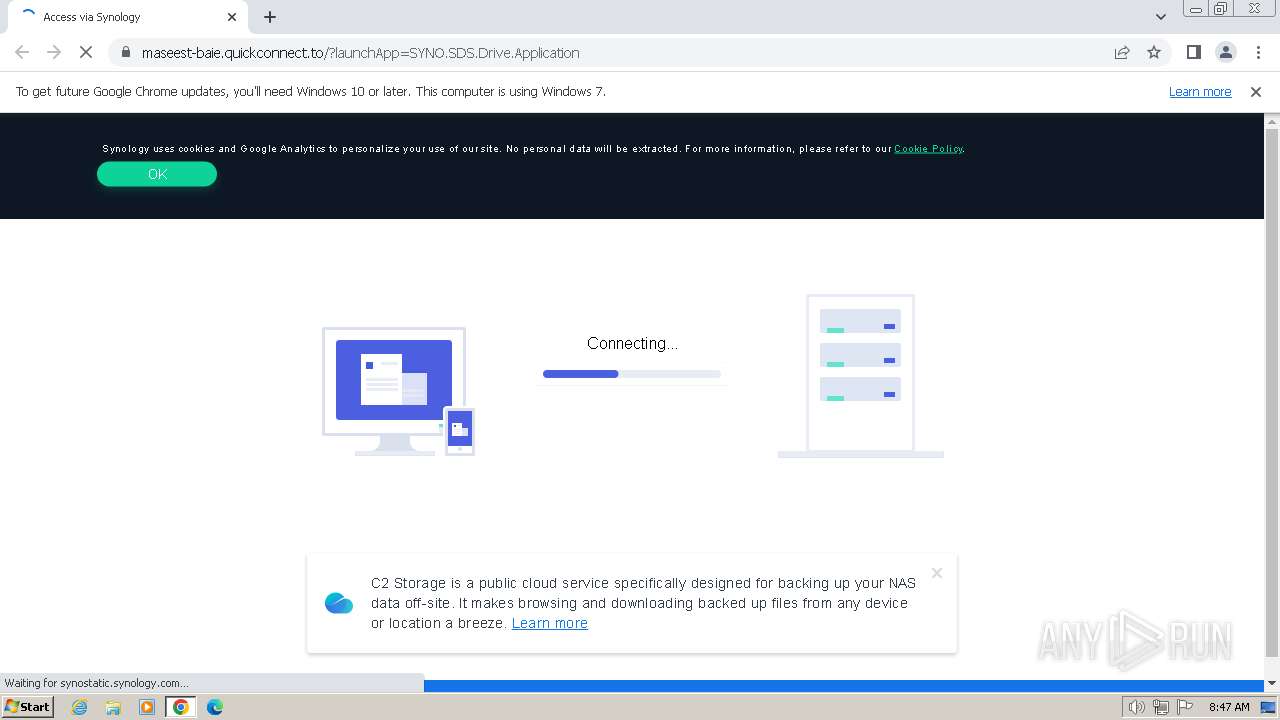
Task: Go back to previous page
Action: (22, 53)
